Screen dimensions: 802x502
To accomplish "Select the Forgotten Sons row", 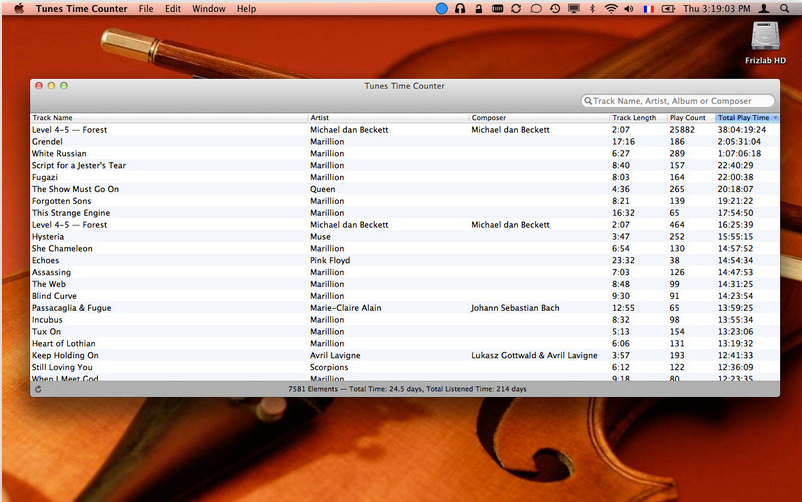I will tap(405, 201).
